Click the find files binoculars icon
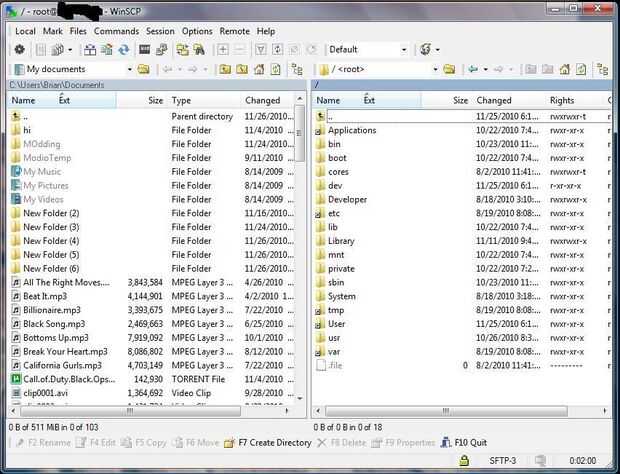The width and height of the screenshot is (620, 474). [199, 49]
